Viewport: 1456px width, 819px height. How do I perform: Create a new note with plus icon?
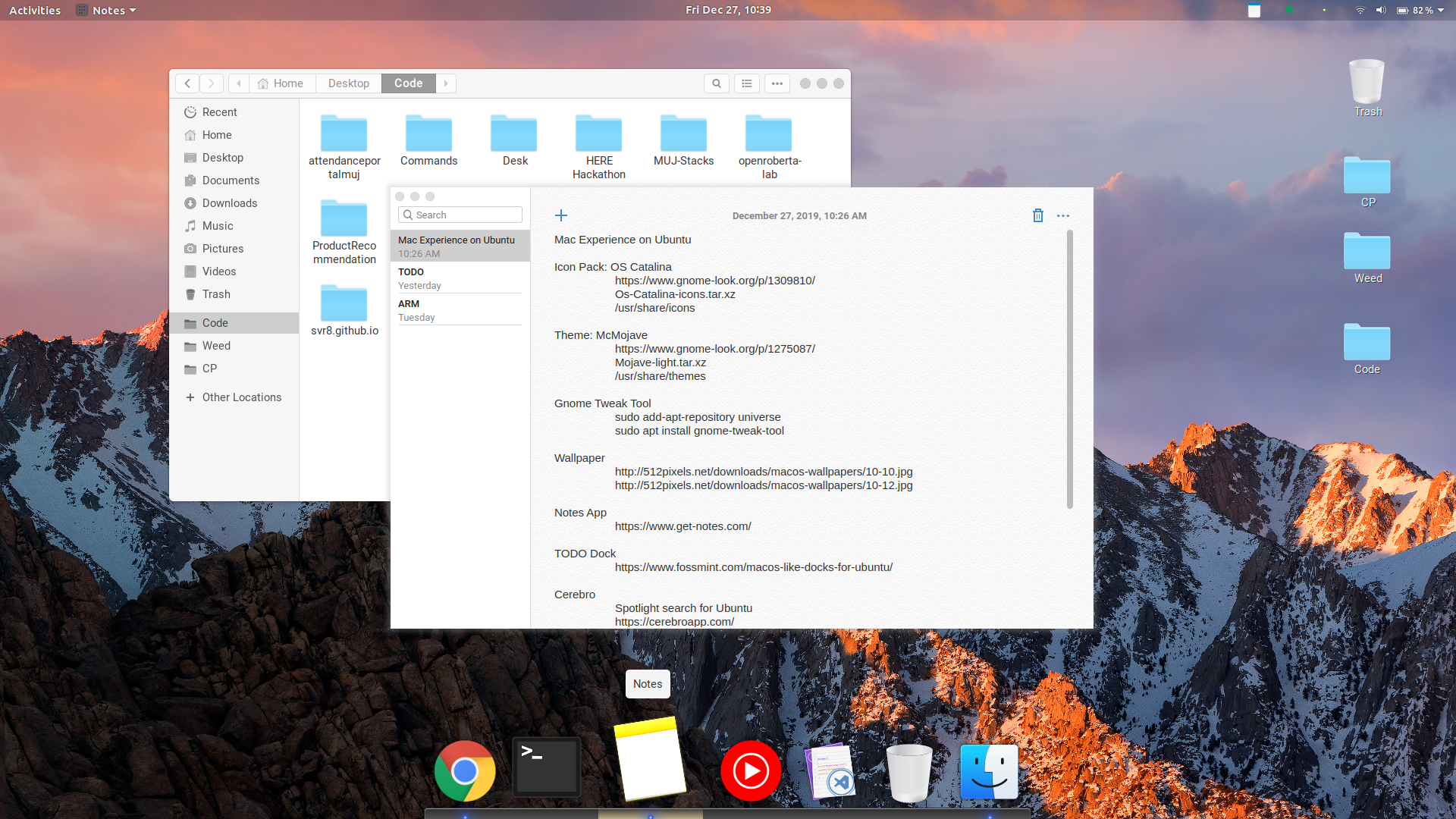point(561,216)
